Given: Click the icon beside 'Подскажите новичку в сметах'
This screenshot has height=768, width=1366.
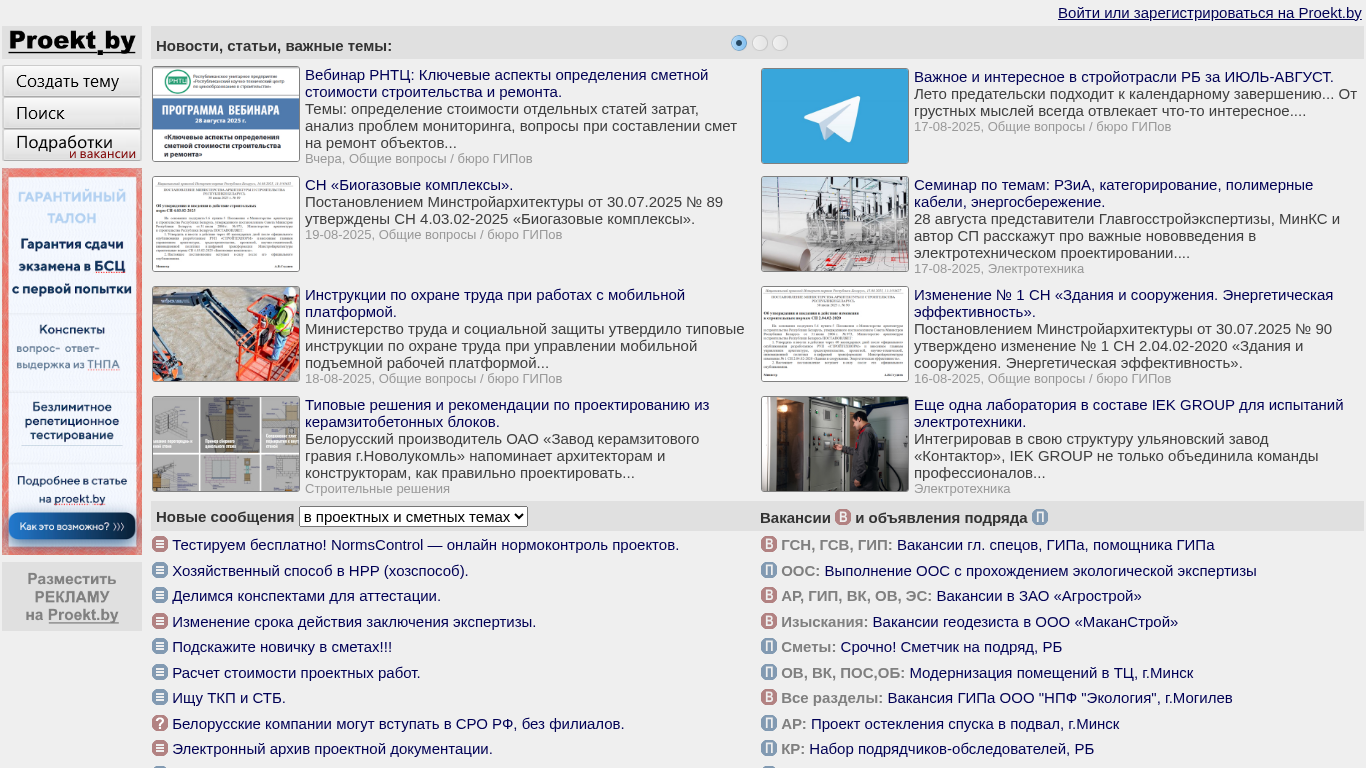Looking at the screenshot, I should point(160,646).
